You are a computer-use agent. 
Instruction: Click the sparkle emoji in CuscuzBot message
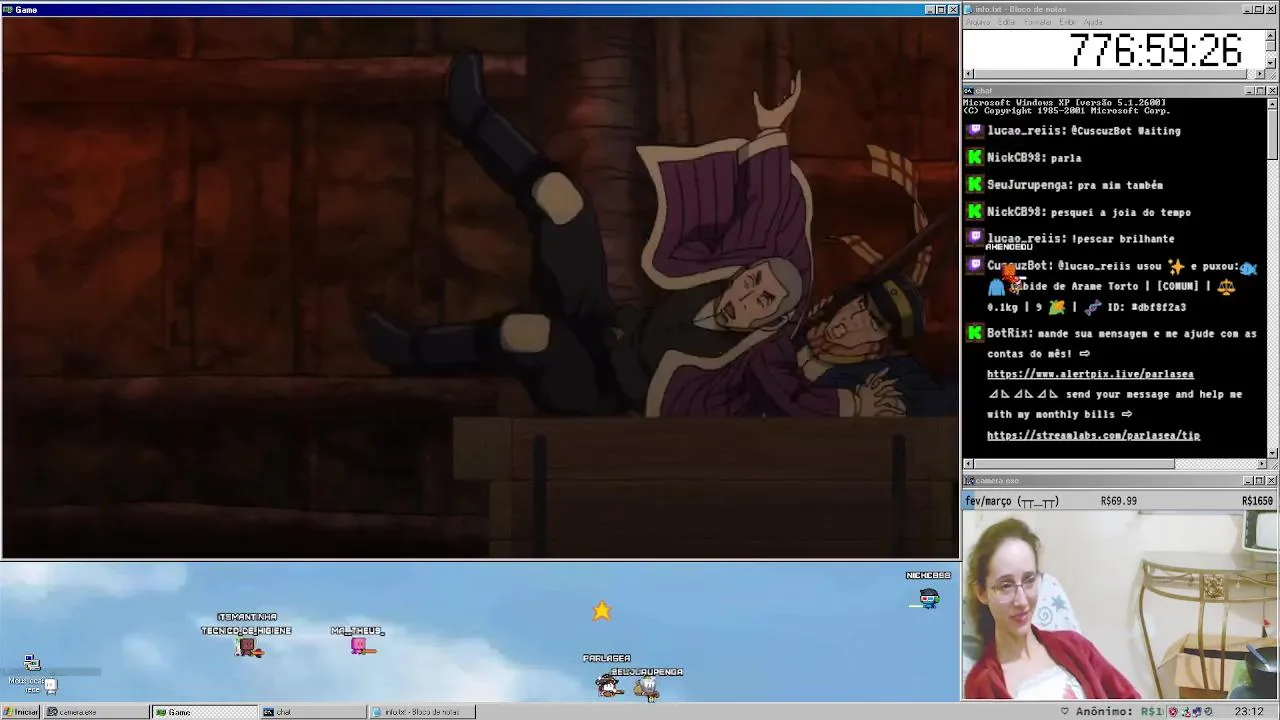click(1175, 267)
